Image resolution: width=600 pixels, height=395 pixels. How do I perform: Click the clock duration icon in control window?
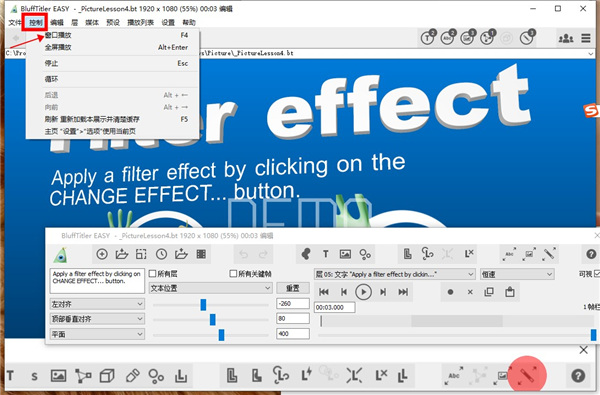click(x=161, y=254)
